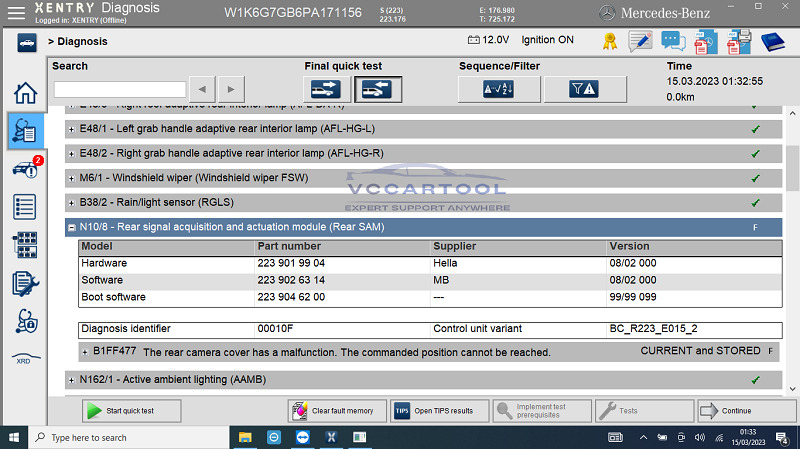800x449 pixels.
Task: Select the Diagnosis stethoscope sidebar icon
Action: click(x=25, y=131)
